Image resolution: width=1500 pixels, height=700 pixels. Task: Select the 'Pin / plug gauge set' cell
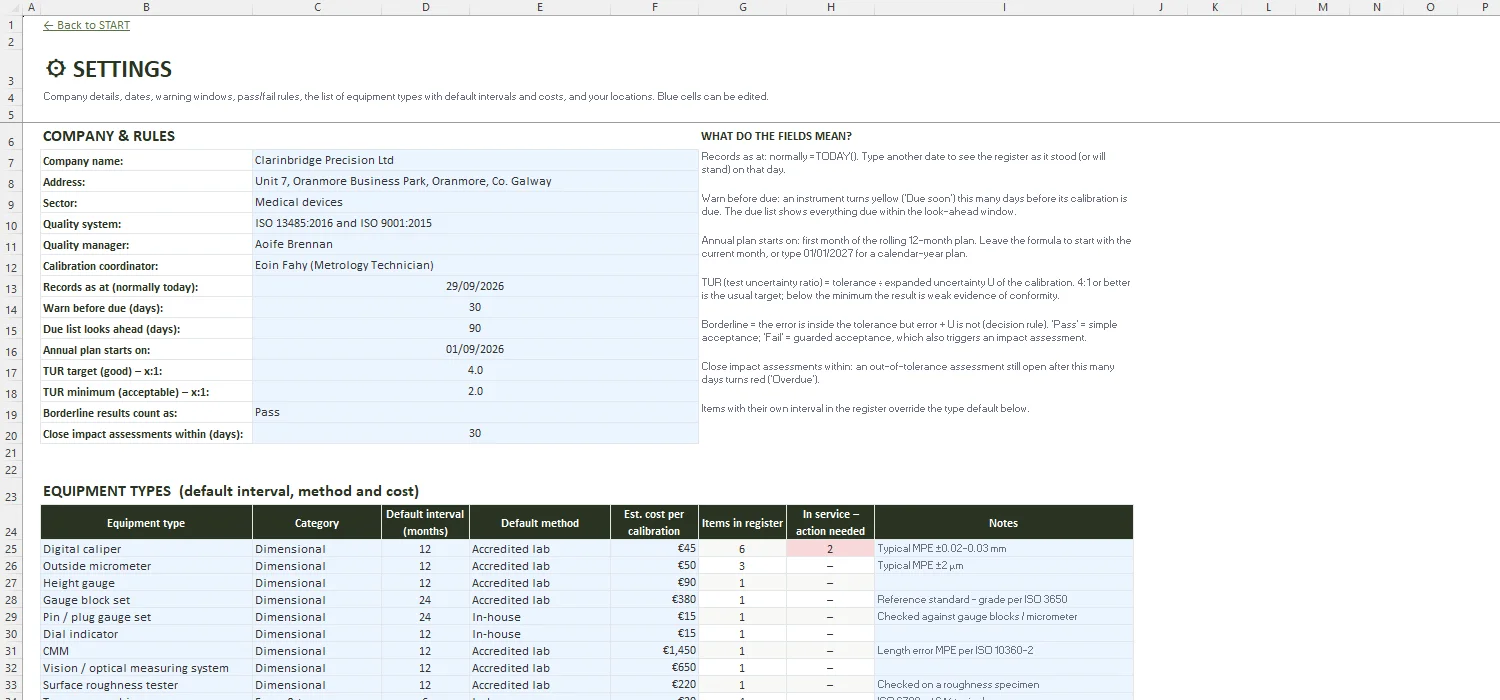[x=146, y=617]
